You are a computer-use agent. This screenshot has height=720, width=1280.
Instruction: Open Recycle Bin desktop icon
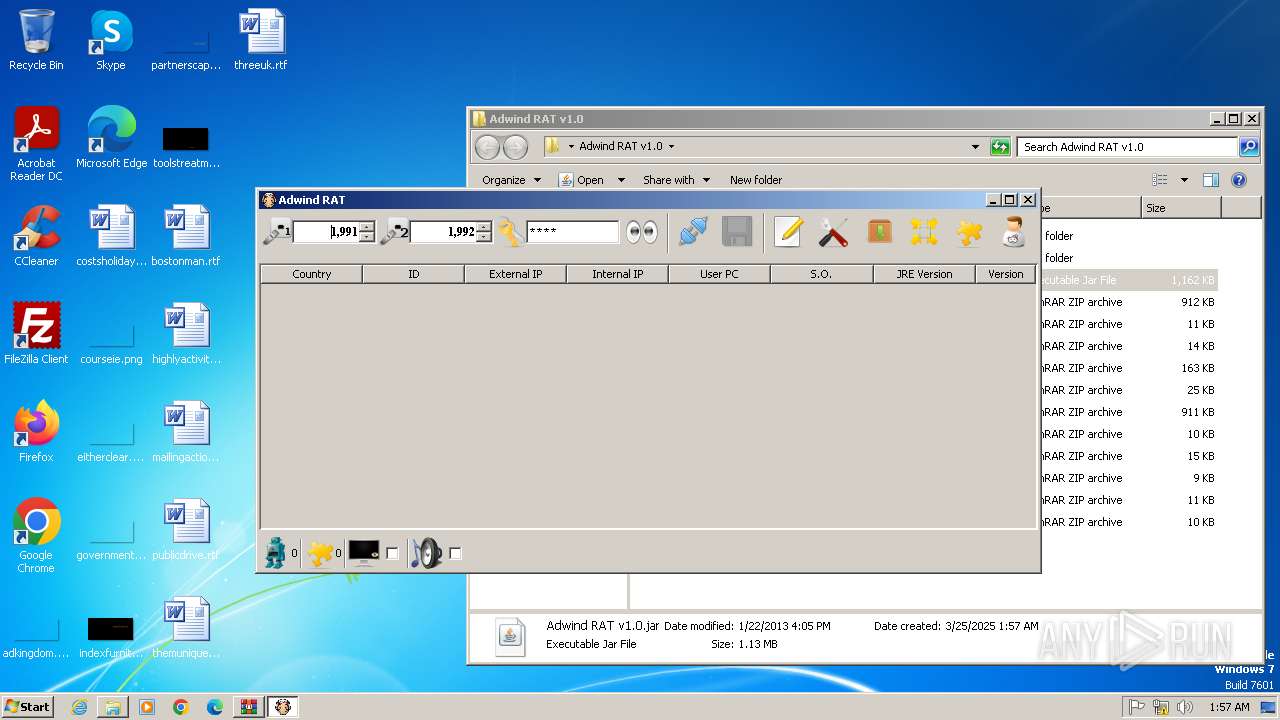coord(36,40)
